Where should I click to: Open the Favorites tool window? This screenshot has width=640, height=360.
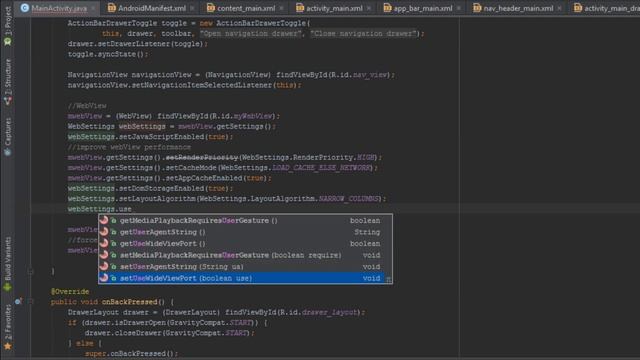[7, 327]
